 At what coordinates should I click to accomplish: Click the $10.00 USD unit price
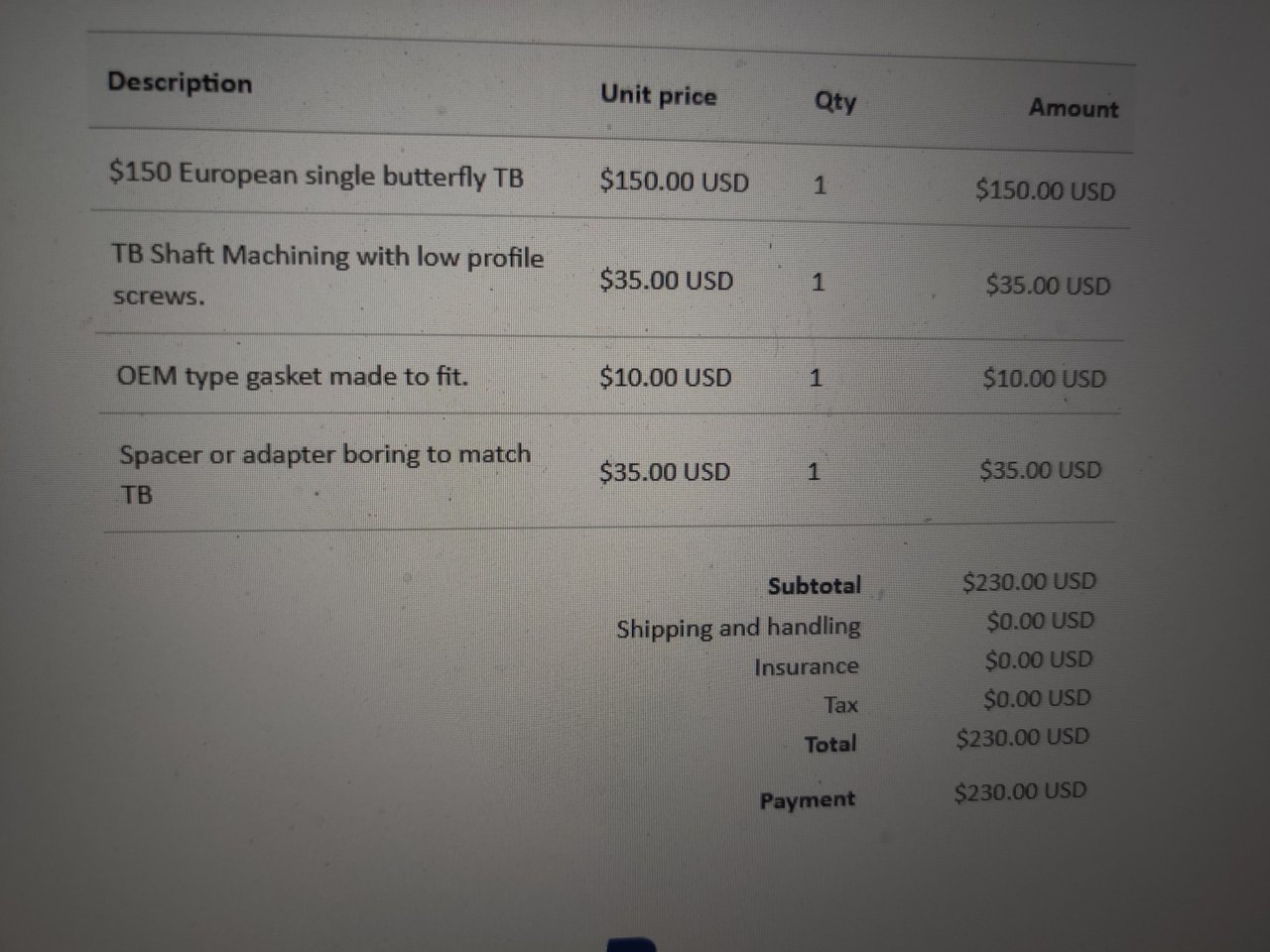click(665, 378)
